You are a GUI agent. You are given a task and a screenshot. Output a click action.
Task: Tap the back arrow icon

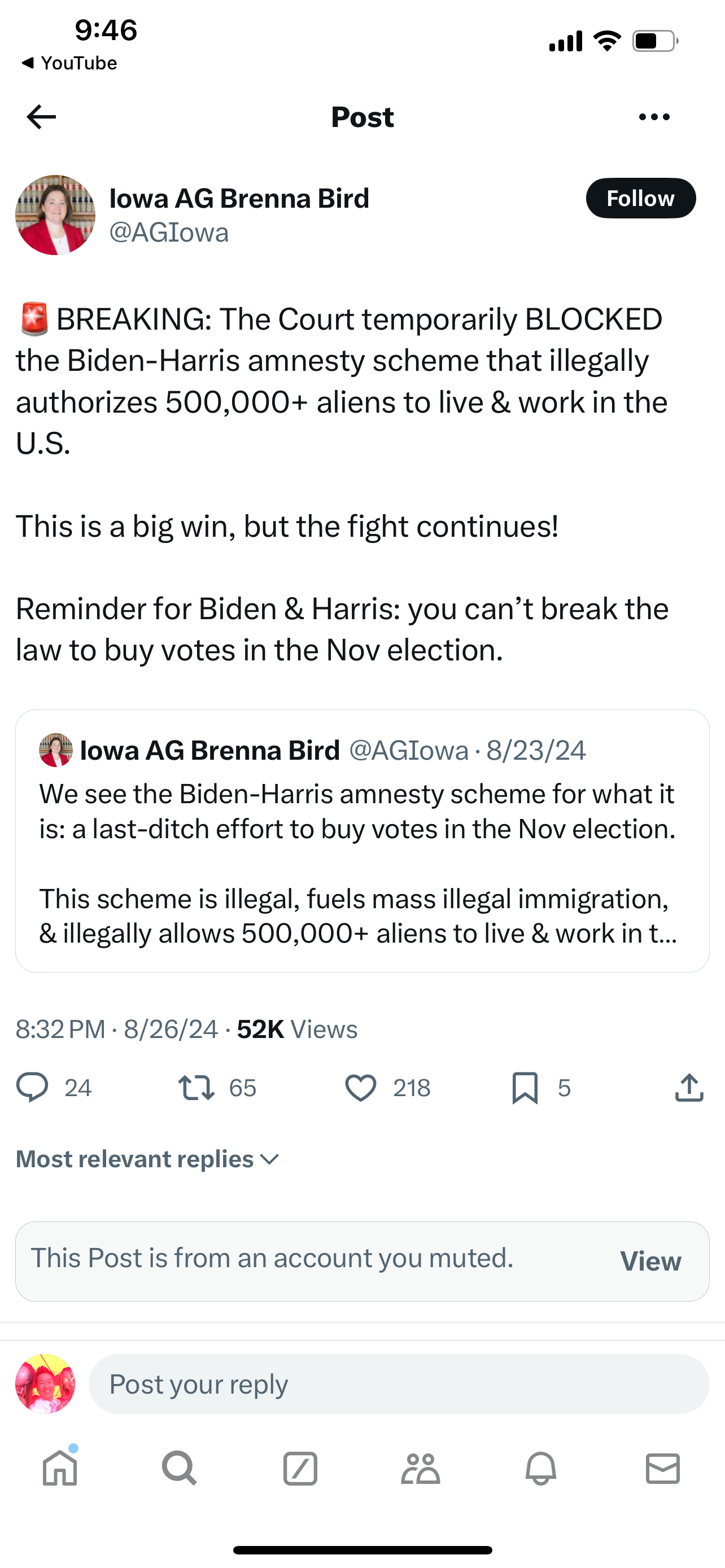pos(41,117)
